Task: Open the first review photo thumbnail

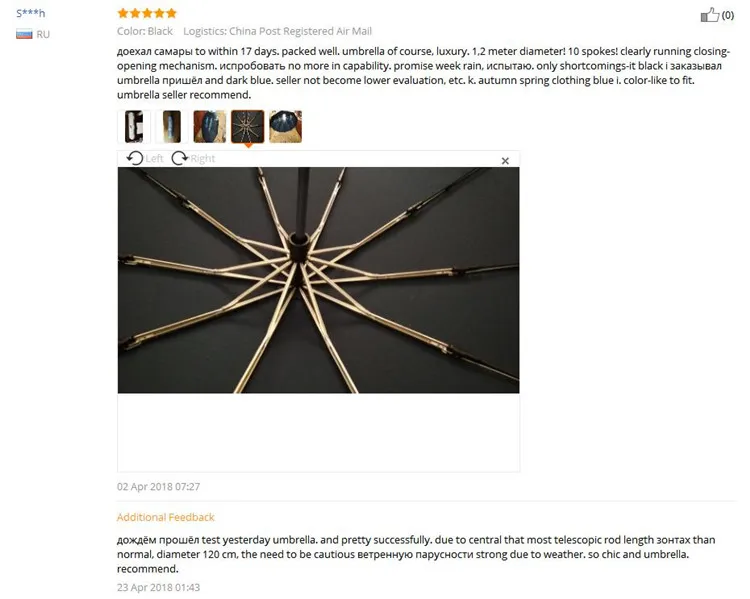Action: [x=134, y=126]
